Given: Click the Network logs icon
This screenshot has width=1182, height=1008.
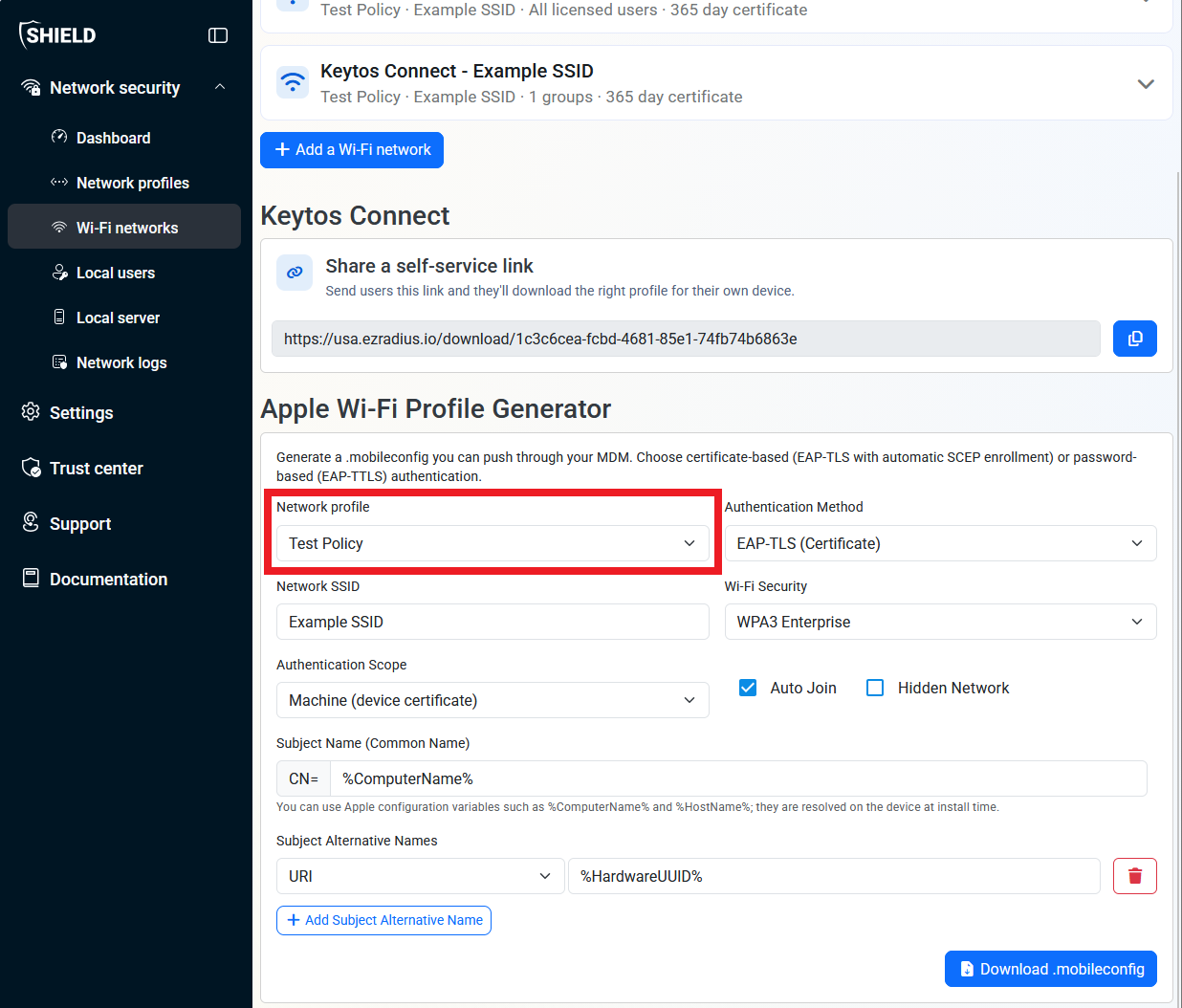Looking at the screenshot, I should pos(59,362).
